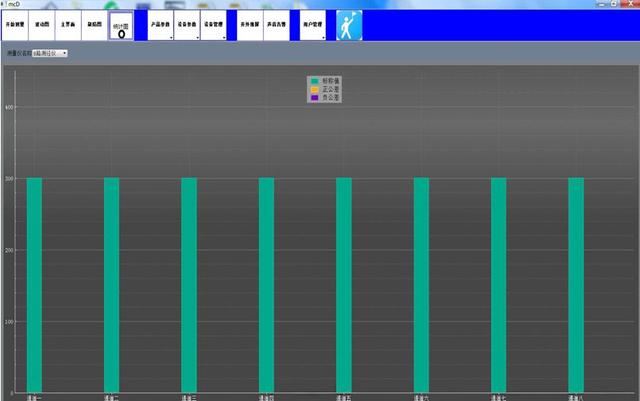Expand the 设备参数 dropdown menu
640x401 pixels.
186,26
